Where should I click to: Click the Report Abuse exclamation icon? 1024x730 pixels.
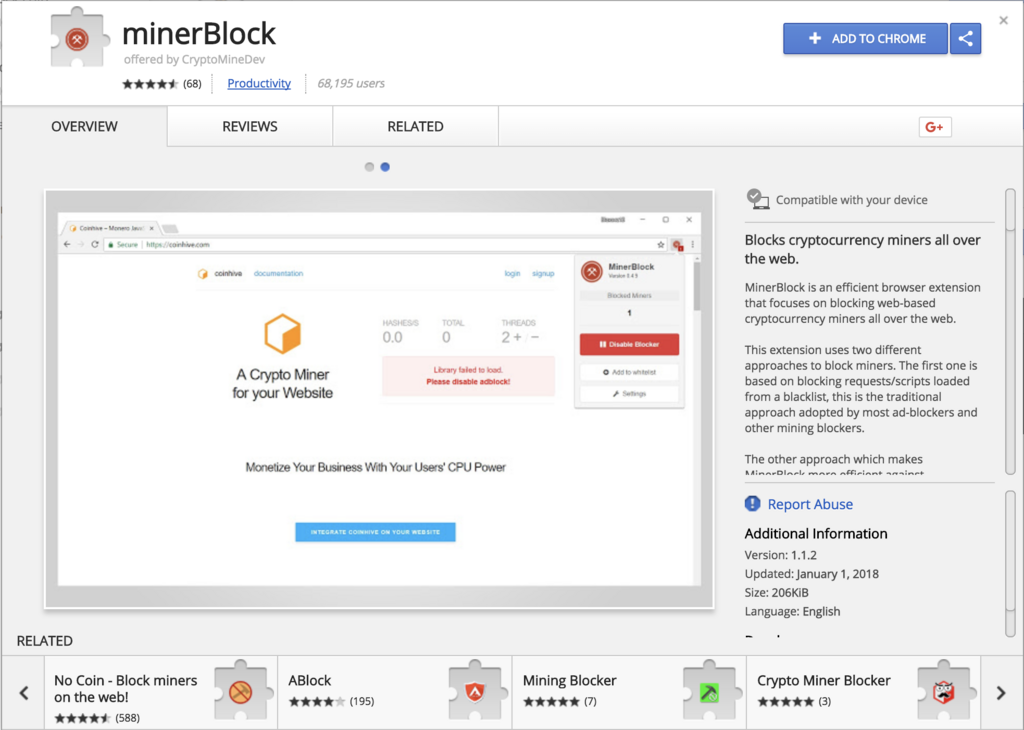point(752,503)
